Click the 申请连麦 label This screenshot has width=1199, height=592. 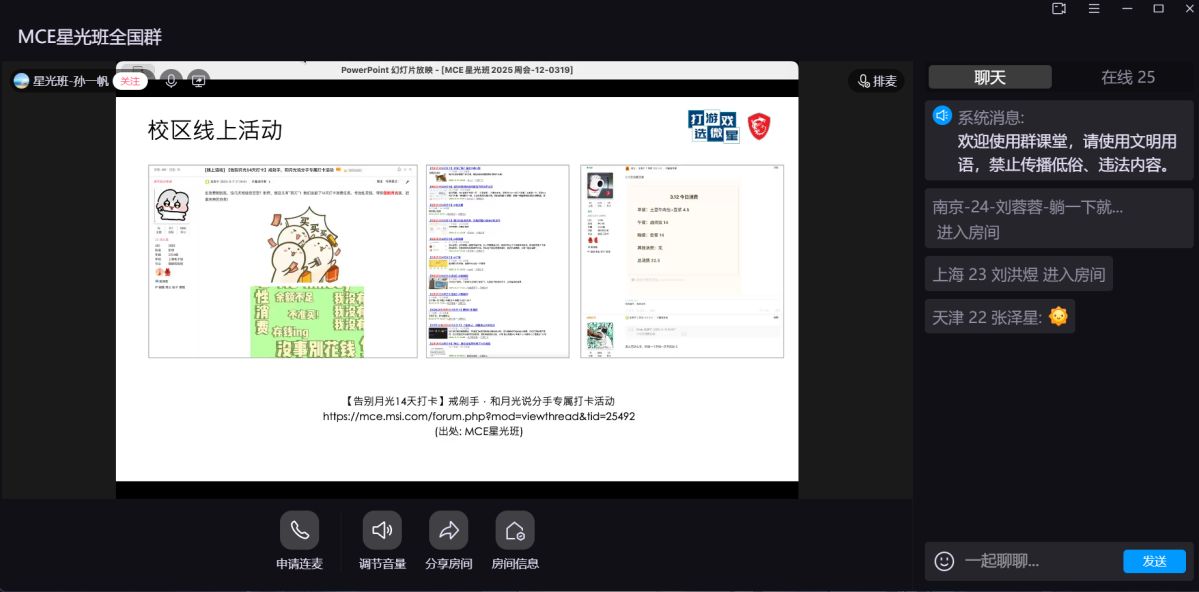(299, 564)
